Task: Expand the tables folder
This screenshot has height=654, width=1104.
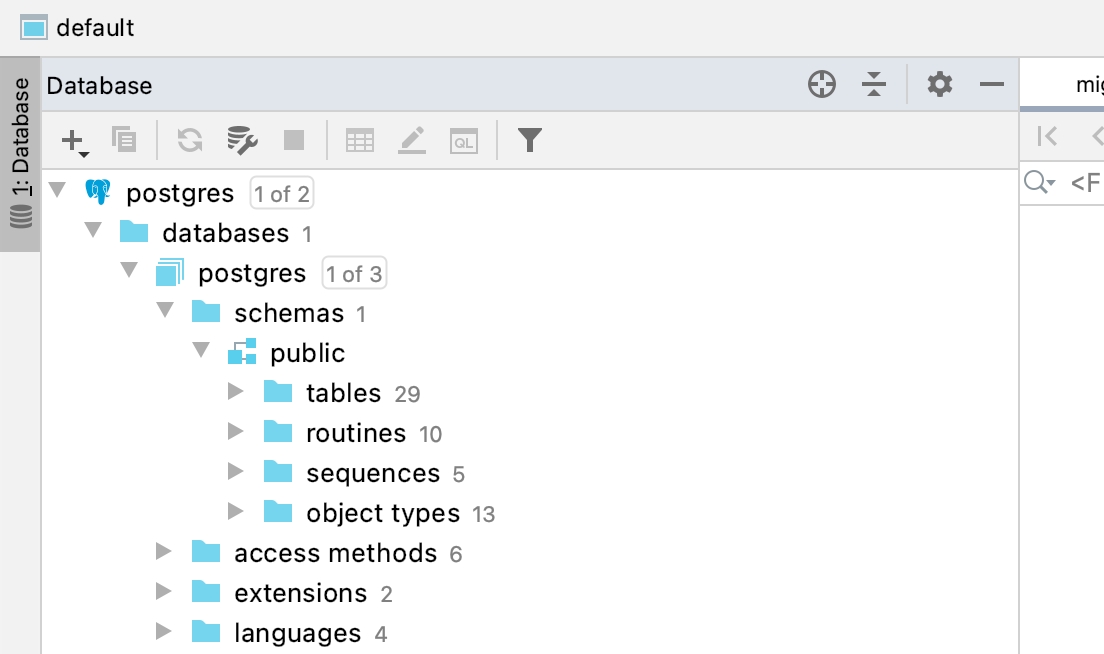Action: tap(236, 392)
